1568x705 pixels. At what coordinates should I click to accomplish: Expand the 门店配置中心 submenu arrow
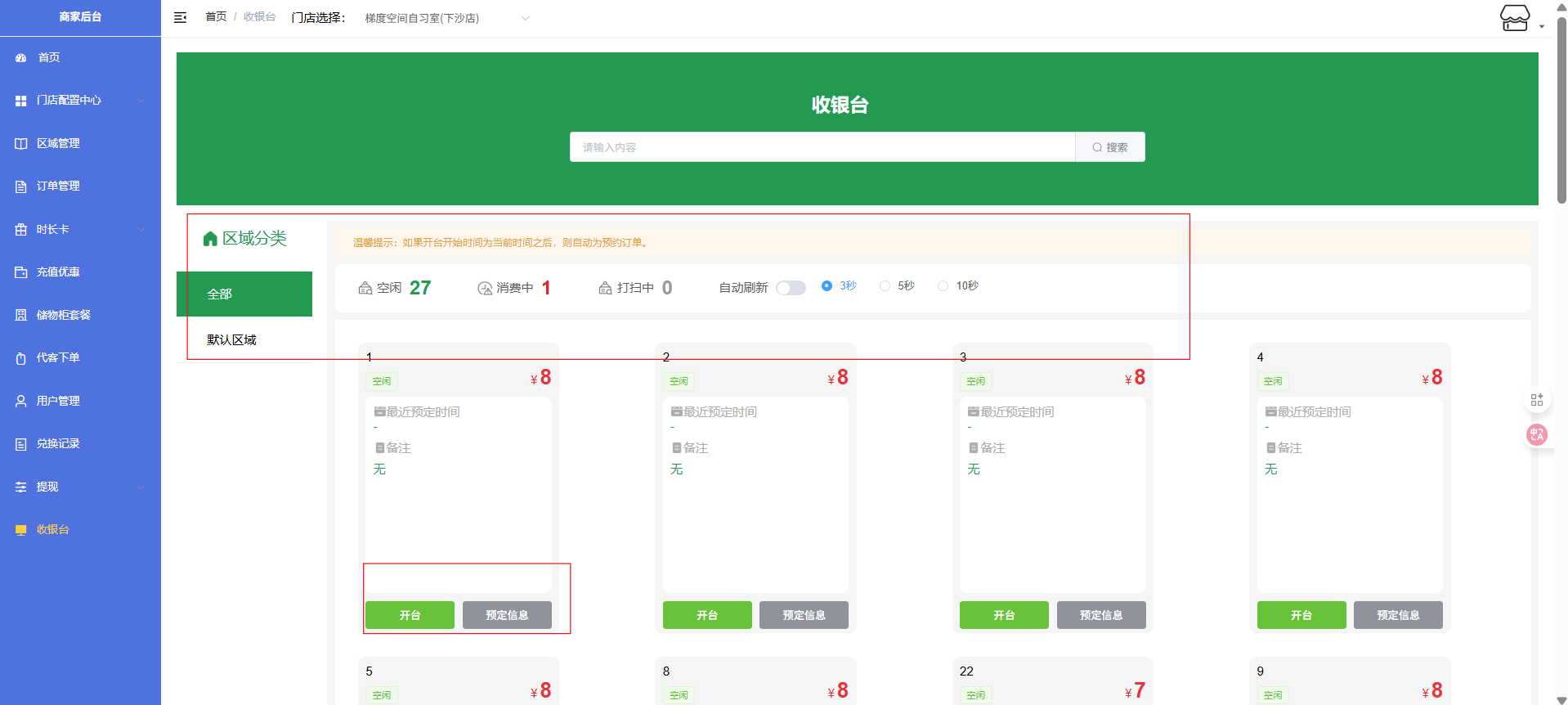pos(141,101)
